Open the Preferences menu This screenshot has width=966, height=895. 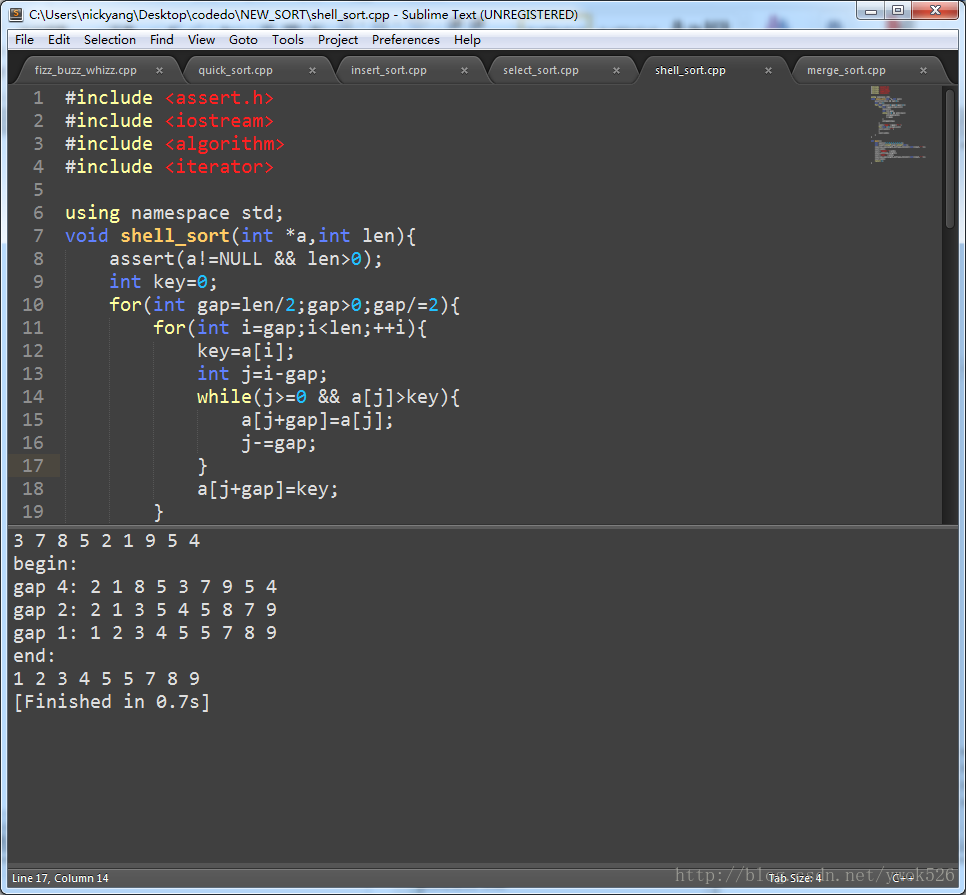tap(405, 40)
